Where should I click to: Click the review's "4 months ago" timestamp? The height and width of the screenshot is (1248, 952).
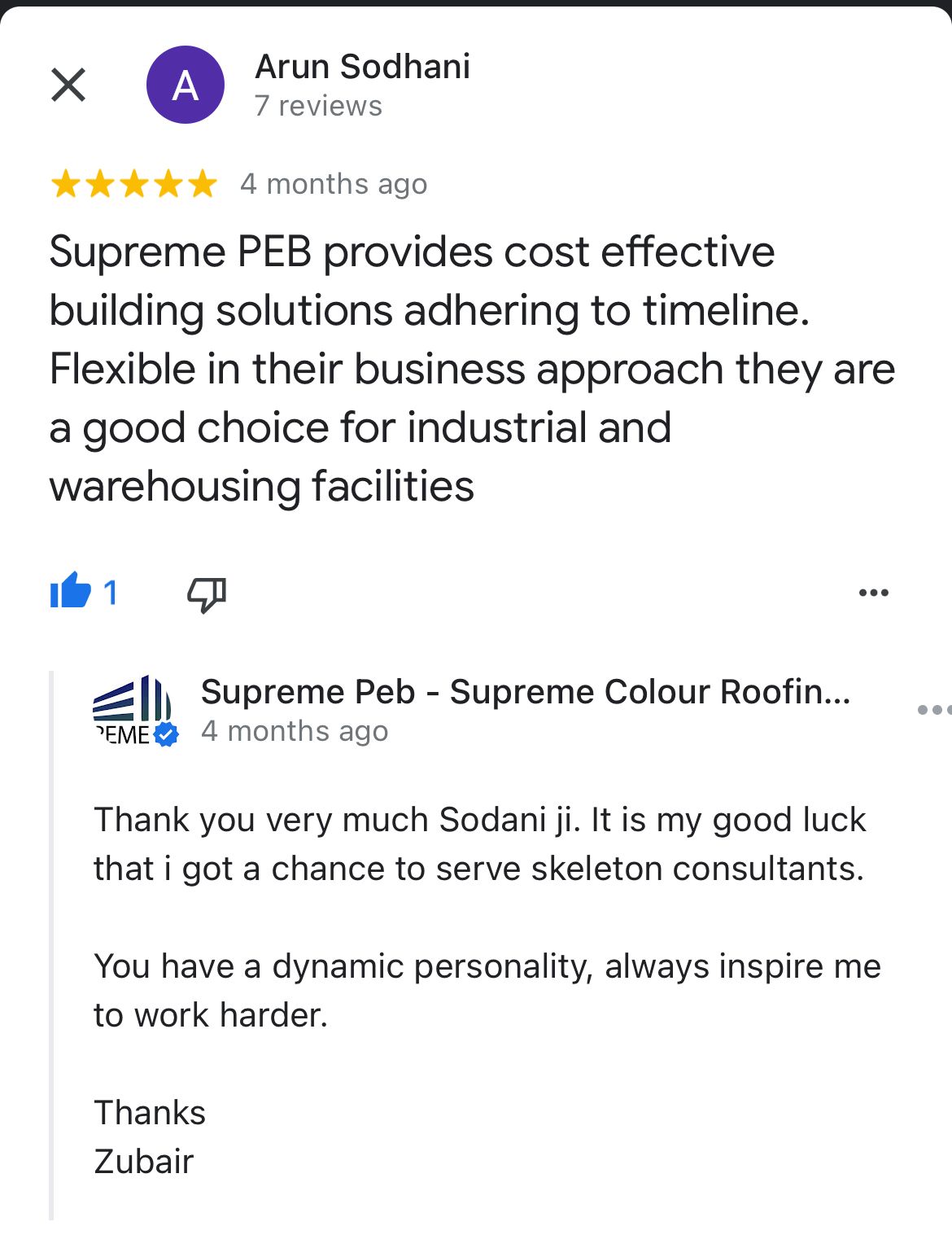[334, 185]
